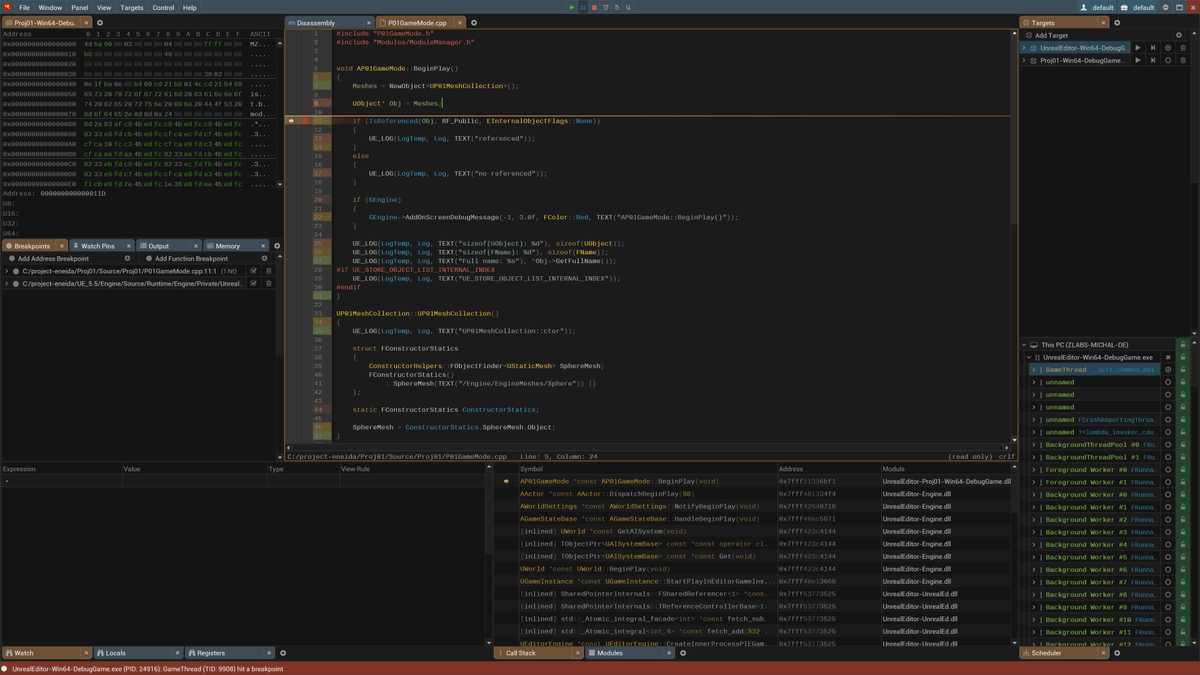Viewport: 1200px width, 675px height.
Task: Expand the Proj01-Win64-DebugGame target row
Action: pyautogui.click(x=1024, y=60)
